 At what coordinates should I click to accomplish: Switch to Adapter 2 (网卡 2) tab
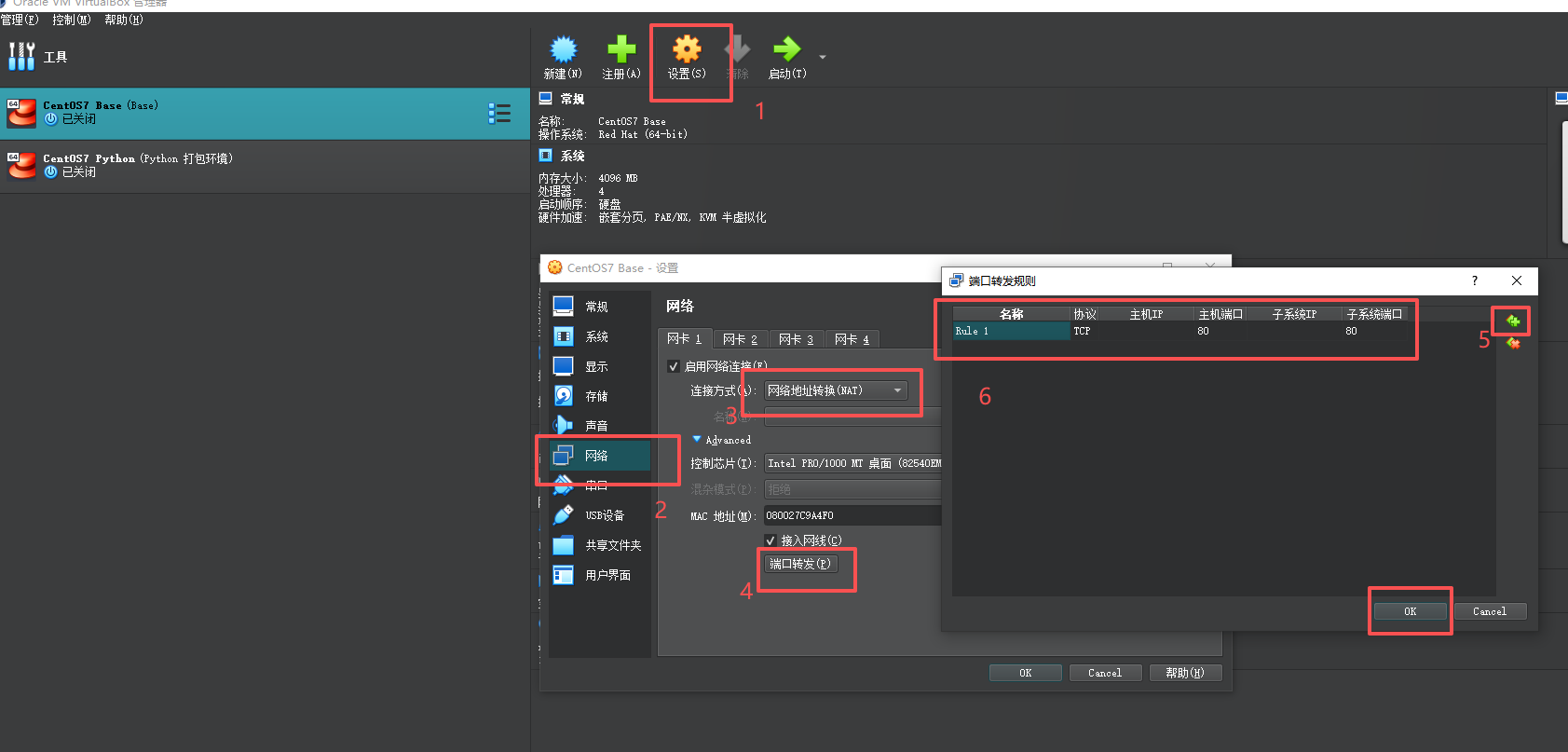click(741, 339)
